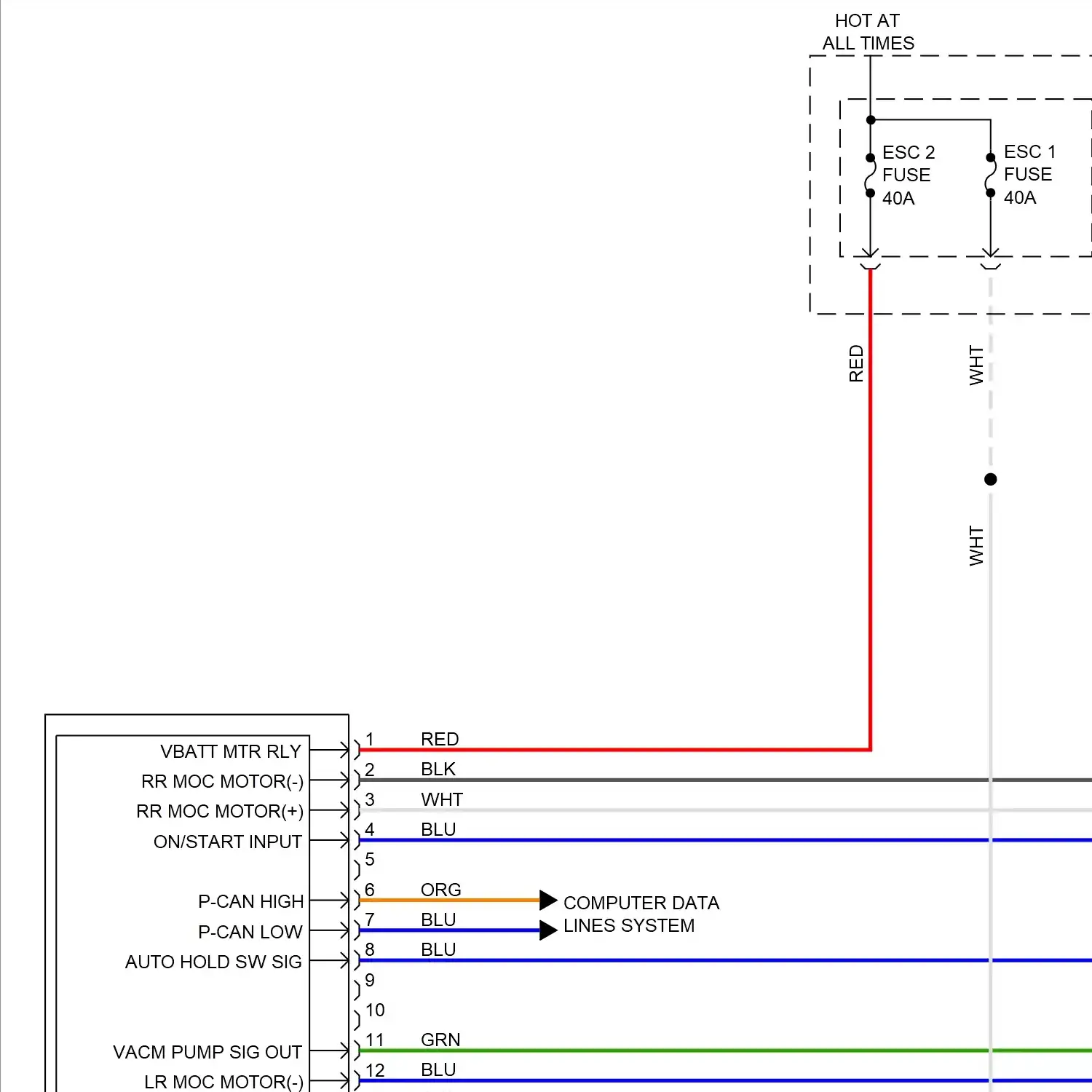Click the ON/START INPUT label
The width and height of the screenshot is (1092, 1092).
click(x=227, y=842)
